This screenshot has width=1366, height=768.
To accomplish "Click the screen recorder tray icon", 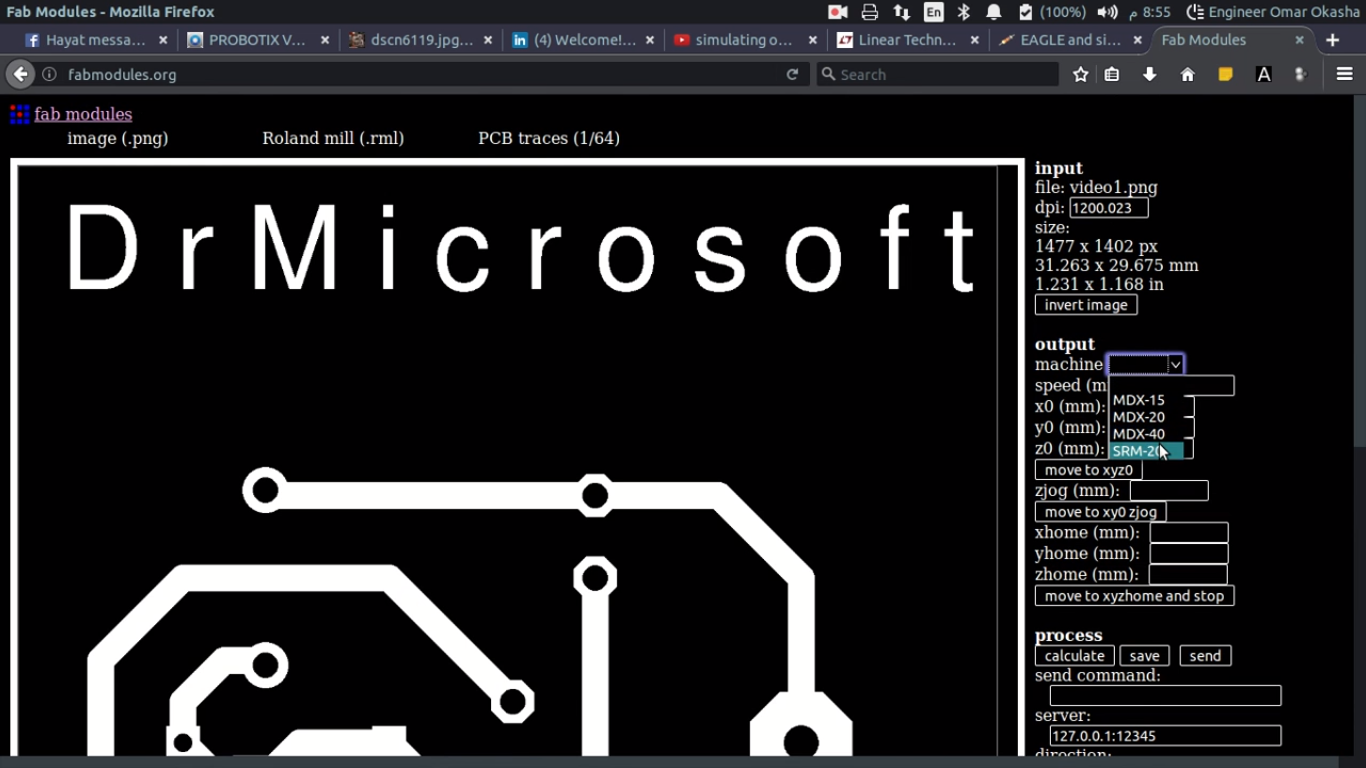I will (838, 12).
